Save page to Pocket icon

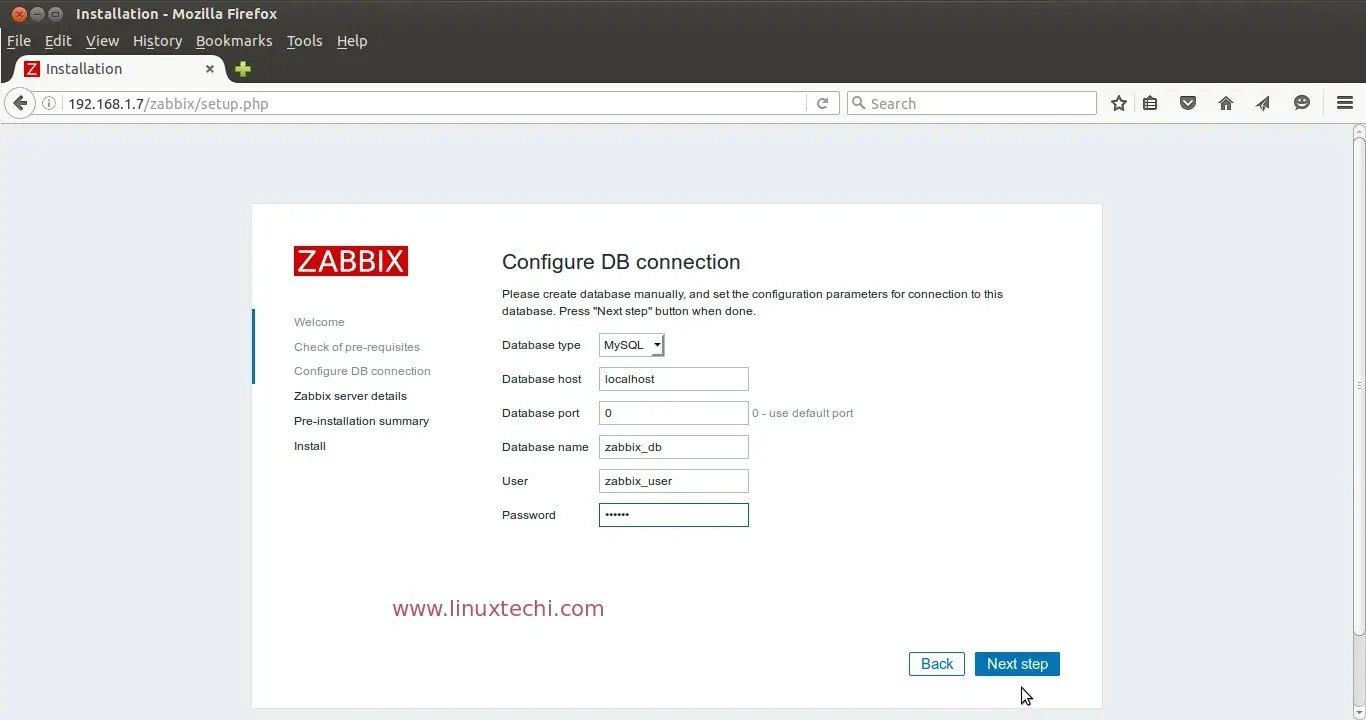point(1188,103)
